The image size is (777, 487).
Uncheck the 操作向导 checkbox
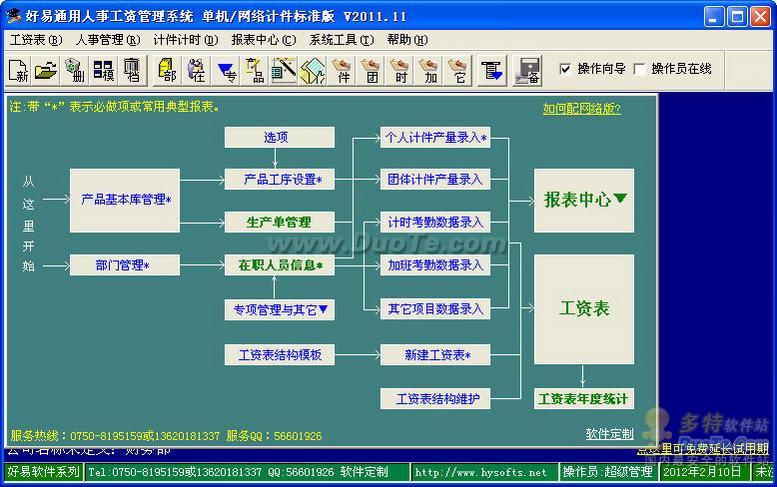click(x=566, y=69)
